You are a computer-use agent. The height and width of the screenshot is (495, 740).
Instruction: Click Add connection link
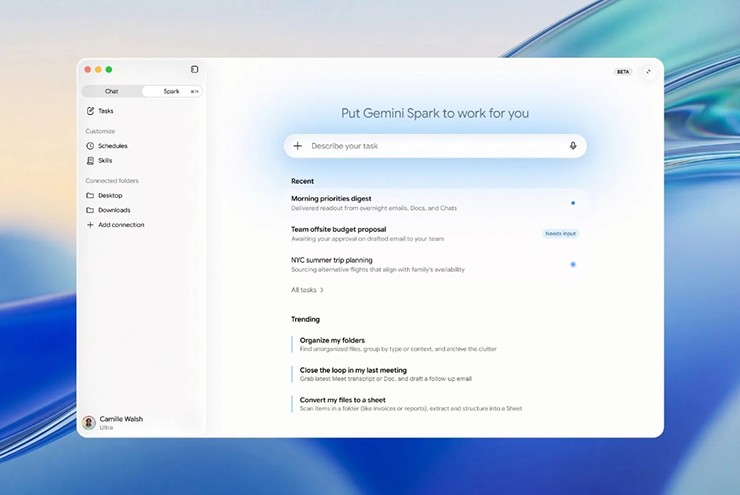click(x=121, y=225)
